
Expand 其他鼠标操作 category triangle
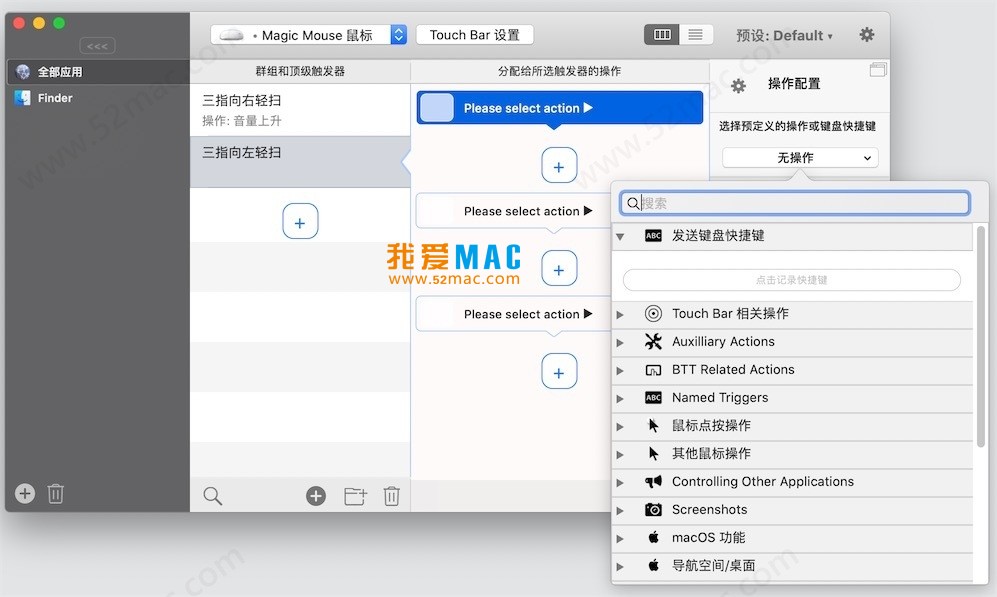620,454
